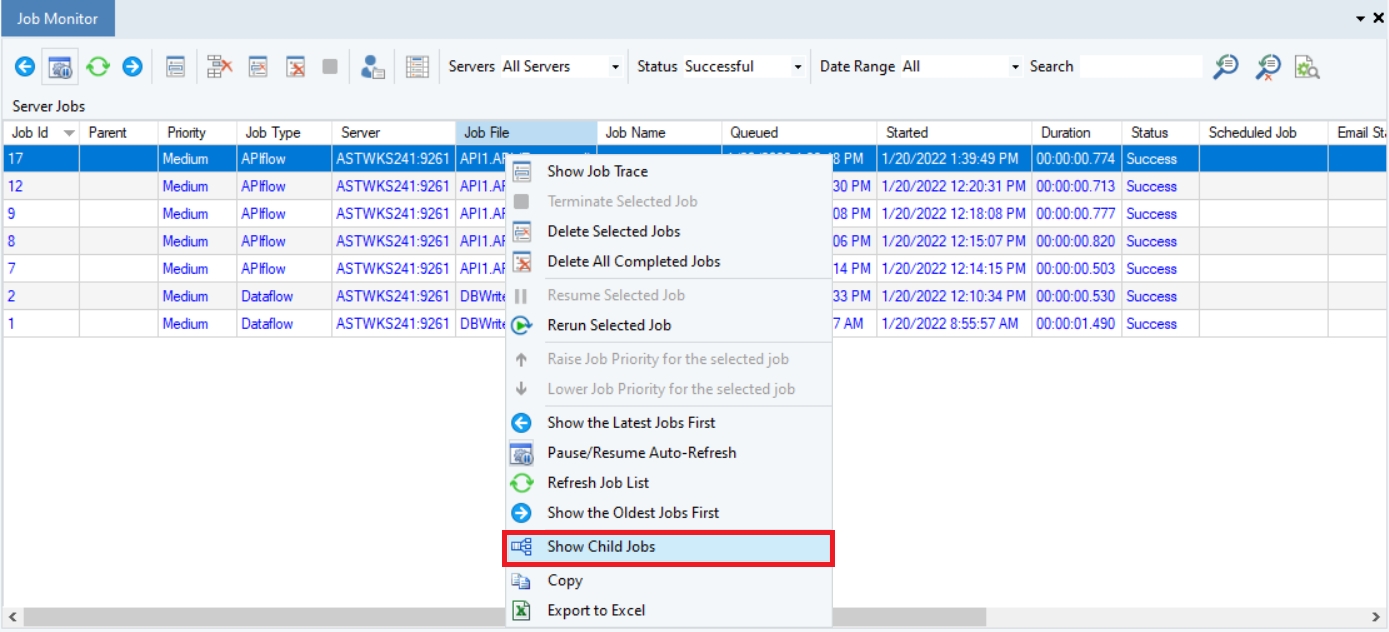Click inside the Search text field

tap(1140, 67)
